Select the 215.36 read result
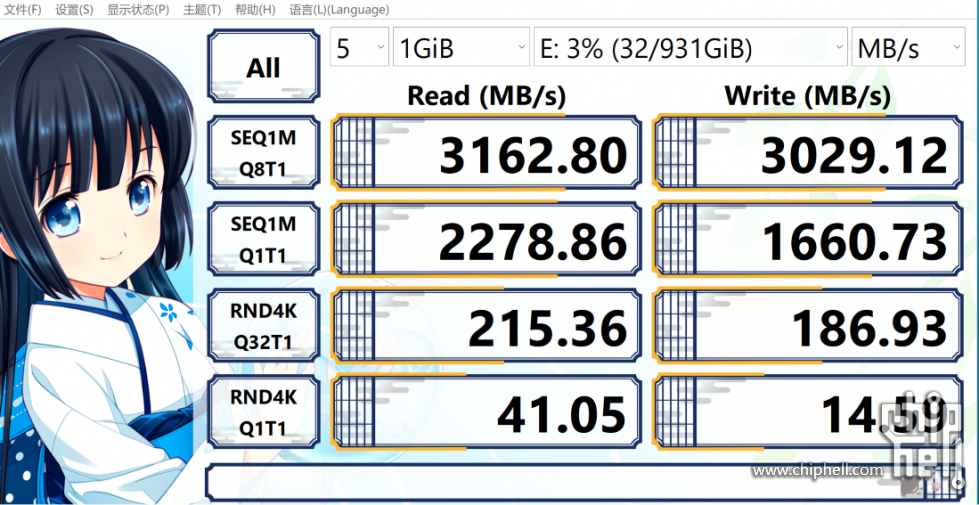Viewport: 979px width, 505px height. pyautogui.click(x=486, y=325)
